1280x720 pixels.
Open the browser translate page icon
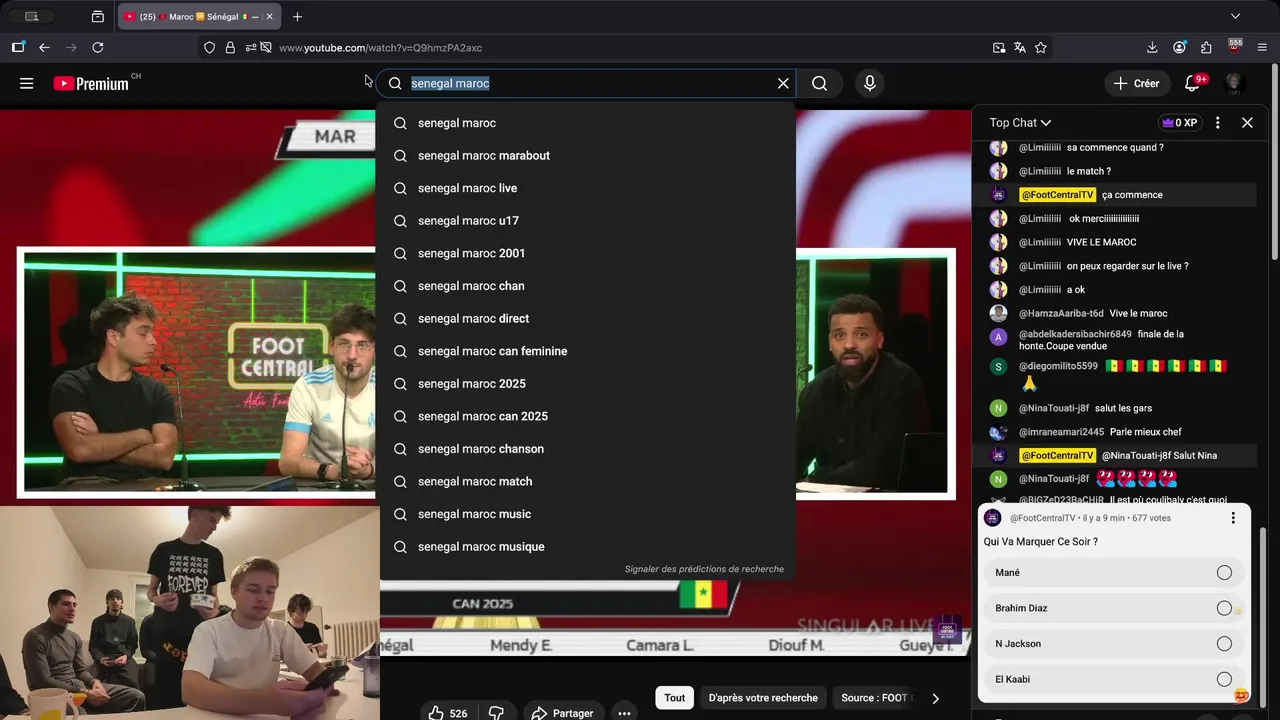1020,47
